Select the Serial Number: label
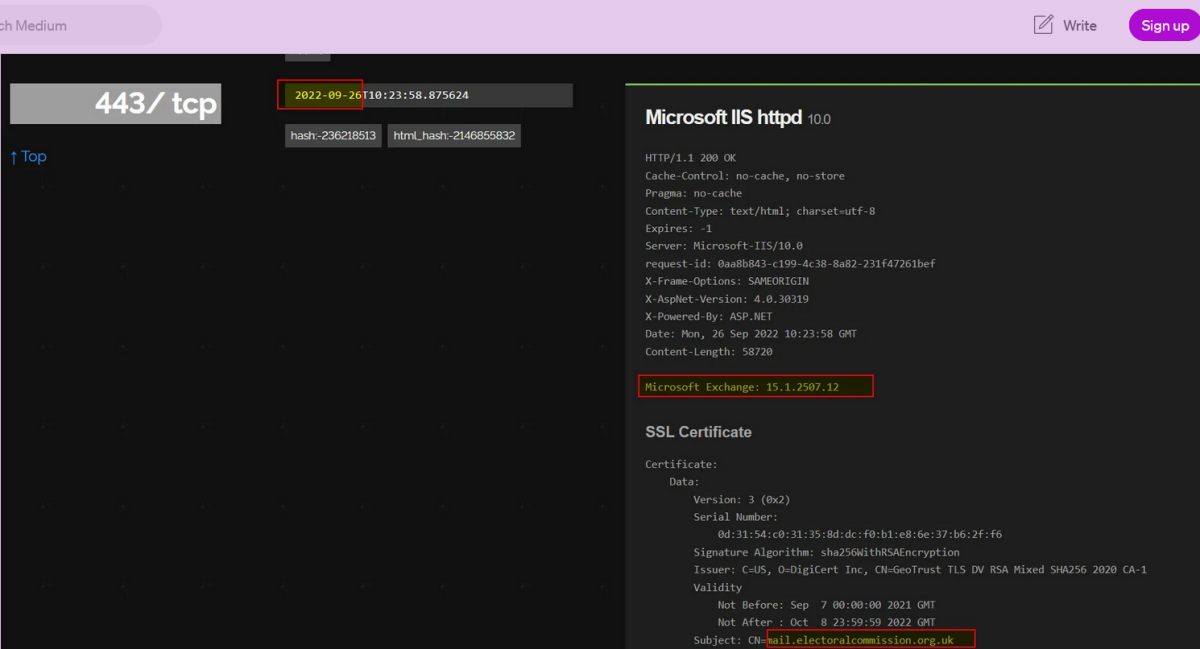Viewport: 1200px width, 649px height. coord(736,517)
